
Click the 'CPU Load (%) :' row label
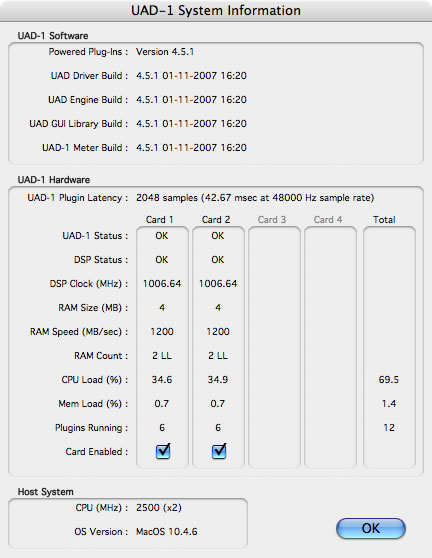tap(95, 380)
